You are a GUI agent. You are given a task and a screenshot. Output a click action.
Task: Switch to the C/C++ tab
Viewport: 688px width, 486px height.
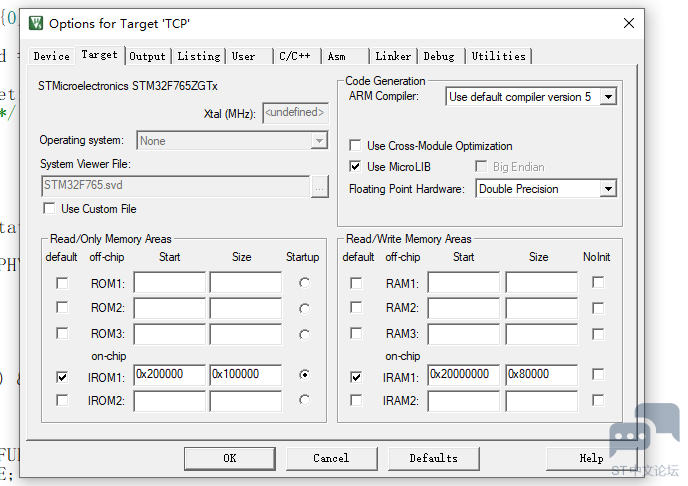294,56
